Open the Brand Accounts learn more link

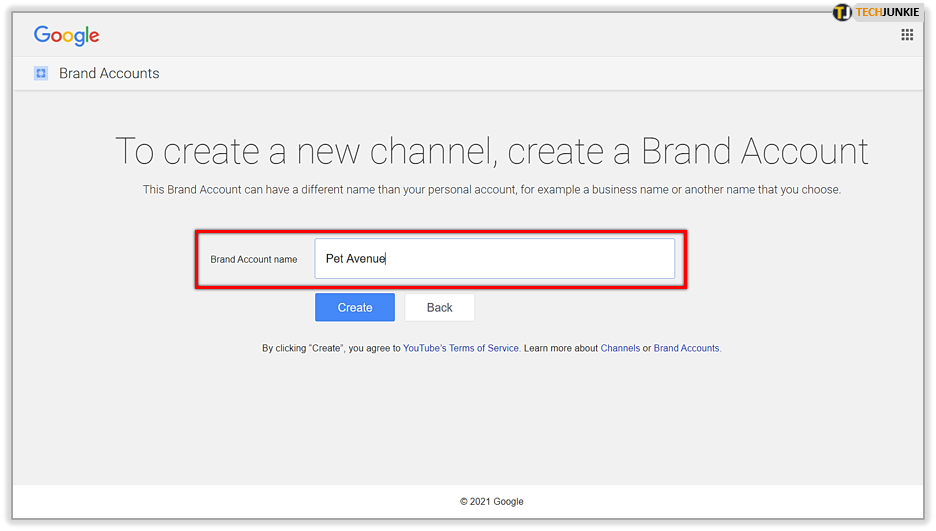pyautogui.click(x=686, y=348)
